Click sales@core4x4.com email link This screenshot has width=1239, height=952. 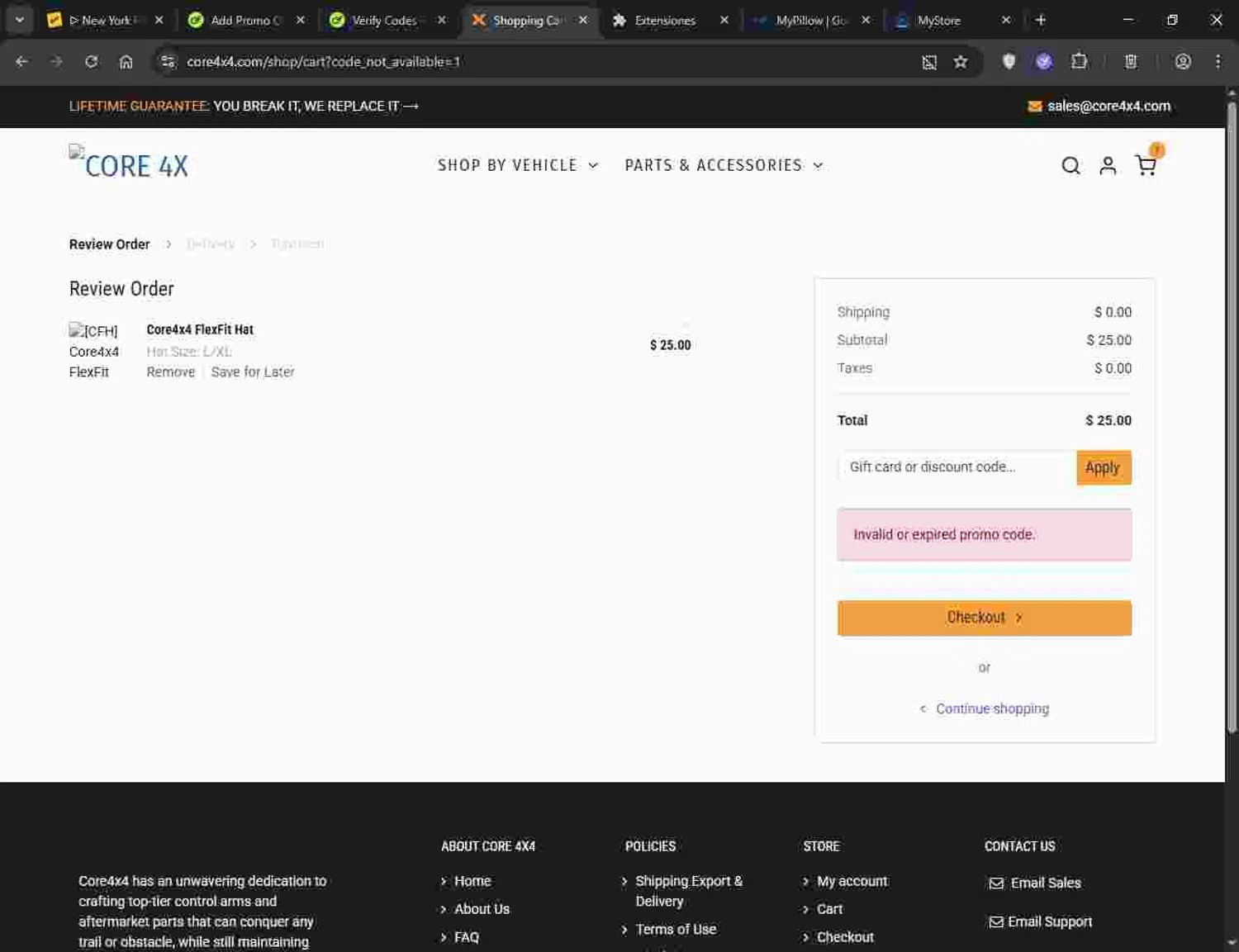click(x=1108, y=106)
